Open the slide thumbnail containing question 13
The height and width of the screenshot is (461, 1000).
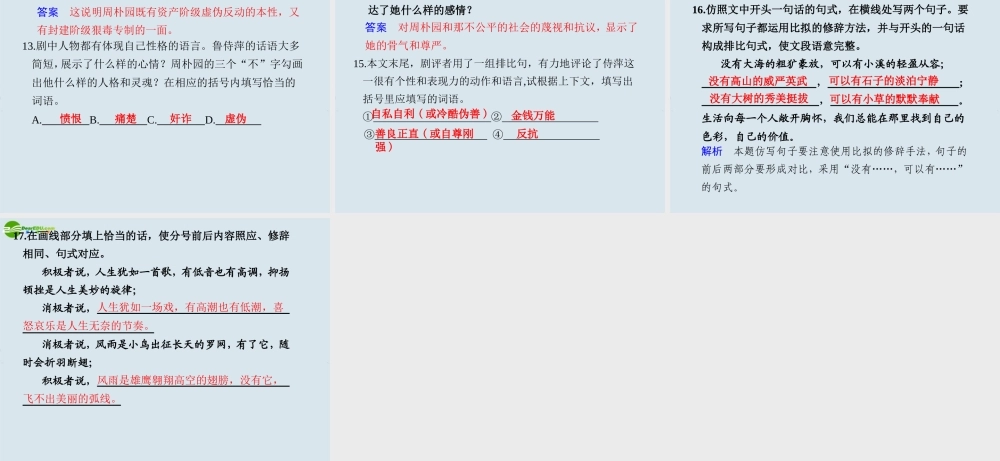pos(165,106)
